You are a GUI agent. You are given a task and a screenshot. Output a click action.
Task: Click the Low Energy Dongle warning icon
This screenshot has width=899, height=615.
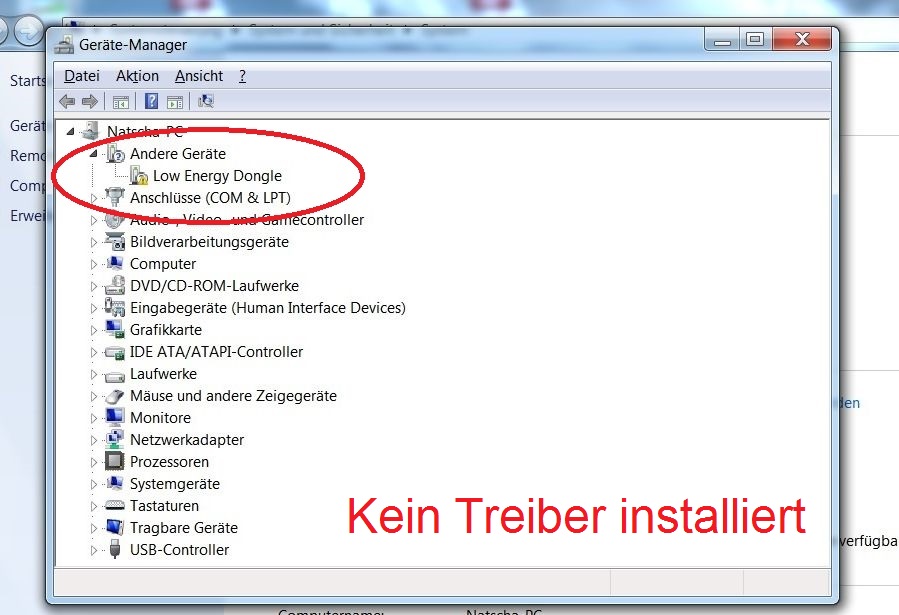(138, 176)
